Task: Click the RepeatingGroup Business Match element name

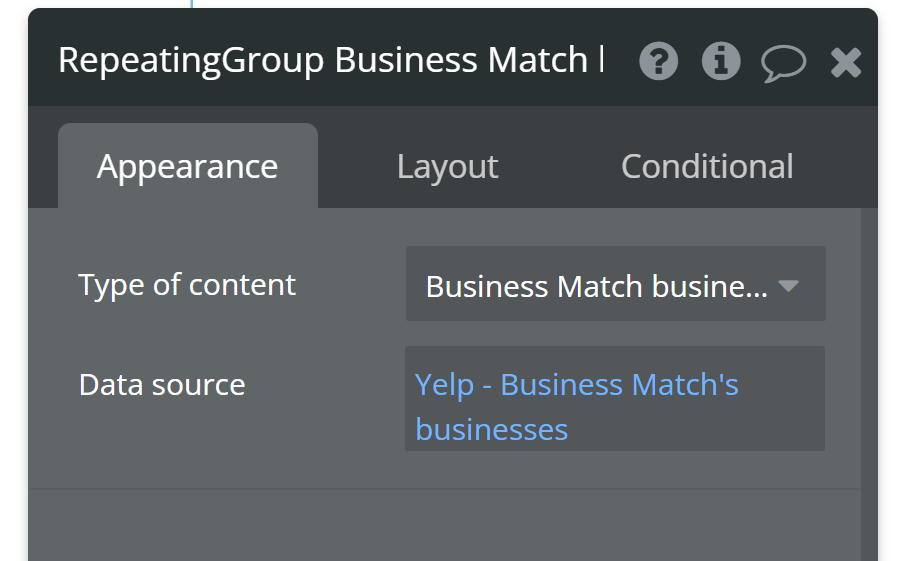Action: [x=322, y=60]
